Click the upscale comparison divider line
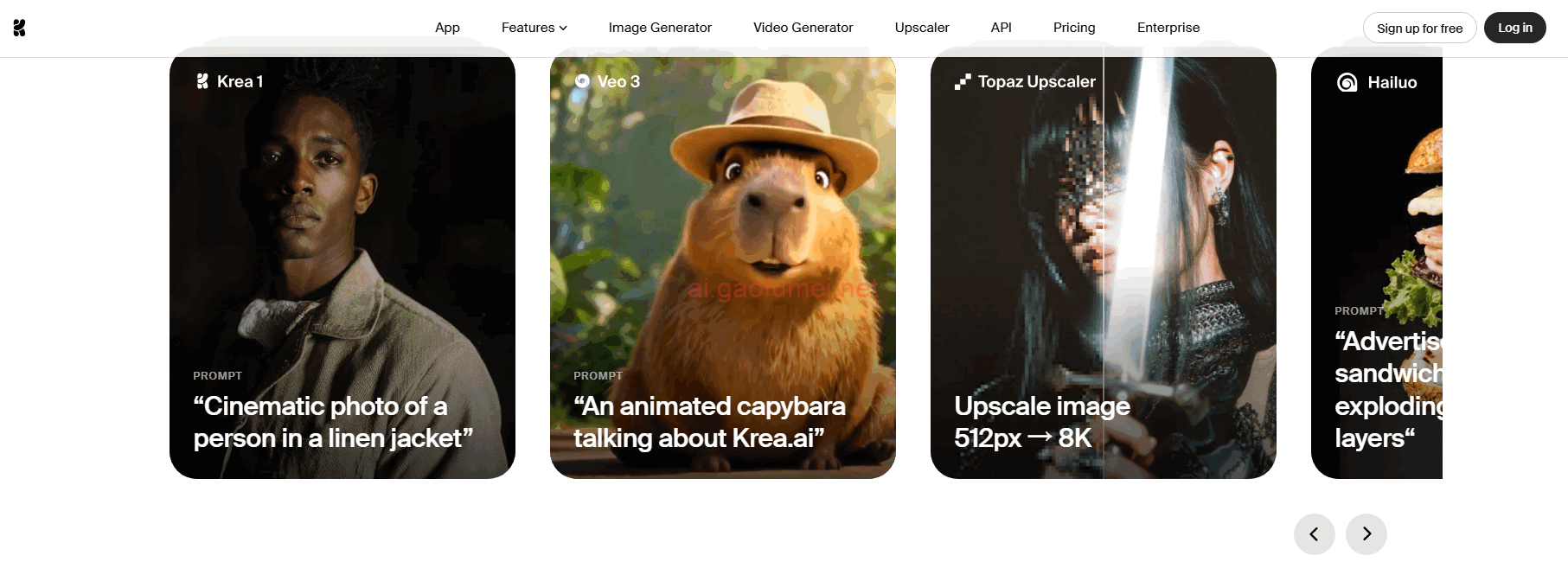1568x581 pixels. (x=1104, y=259)
